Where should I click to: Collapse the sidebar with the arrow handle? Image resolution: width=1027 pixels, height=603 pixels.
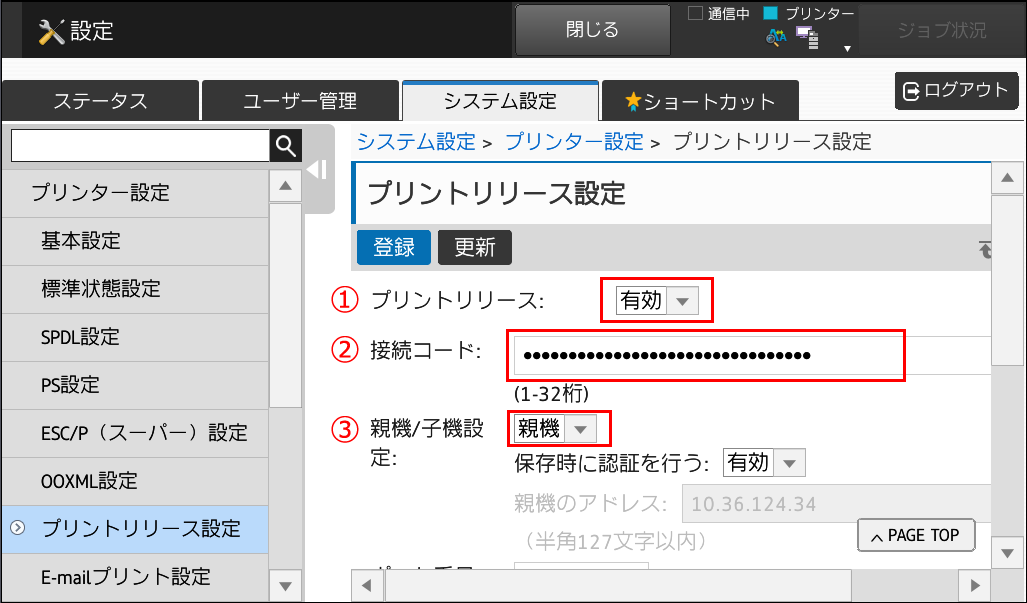(x=317, y=170)
